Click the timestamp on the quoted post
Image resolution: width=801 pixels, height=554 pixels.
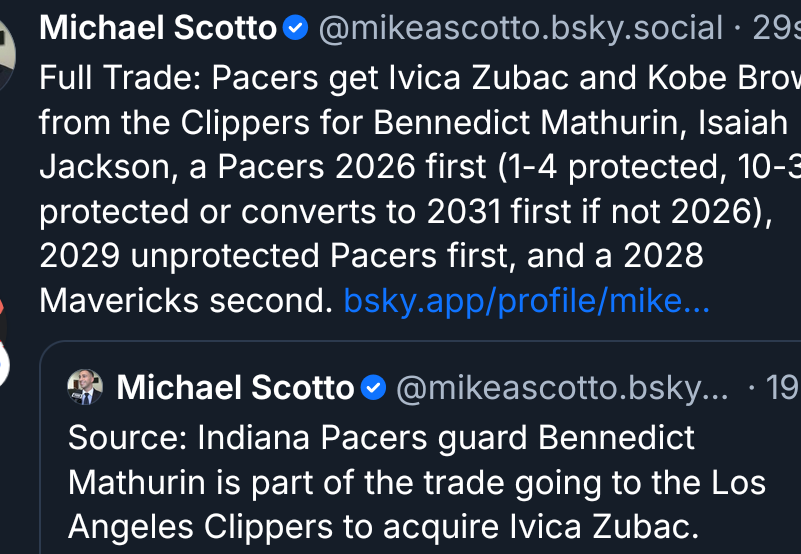[x=781, y=388]
